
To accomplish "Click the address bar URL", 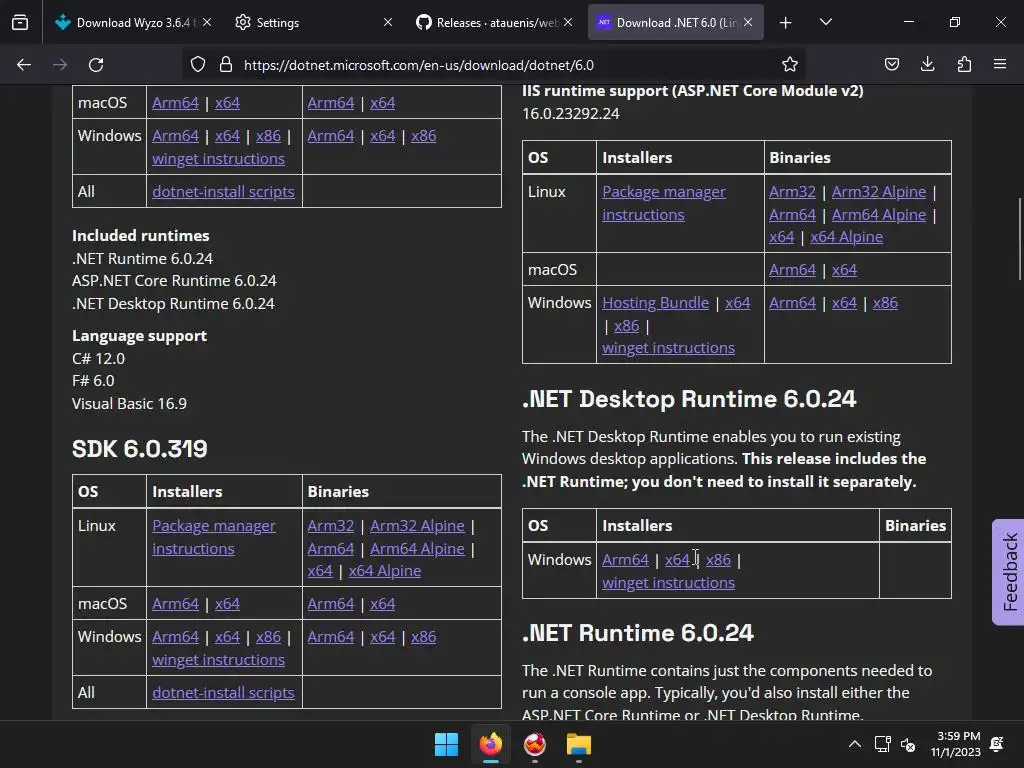I will (419, 65).
